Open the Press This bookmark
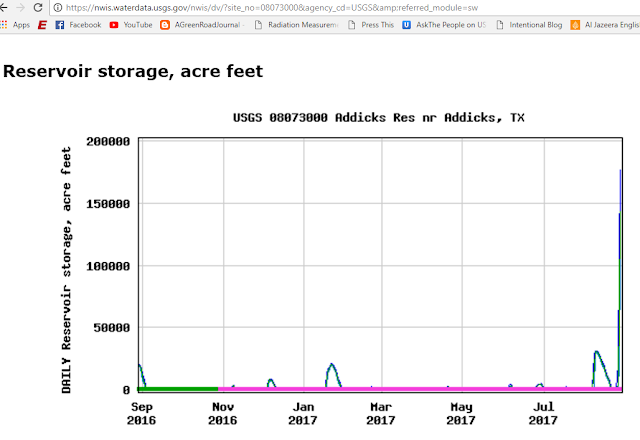This screenshot has width=640, height=440. tap(371, 25)
